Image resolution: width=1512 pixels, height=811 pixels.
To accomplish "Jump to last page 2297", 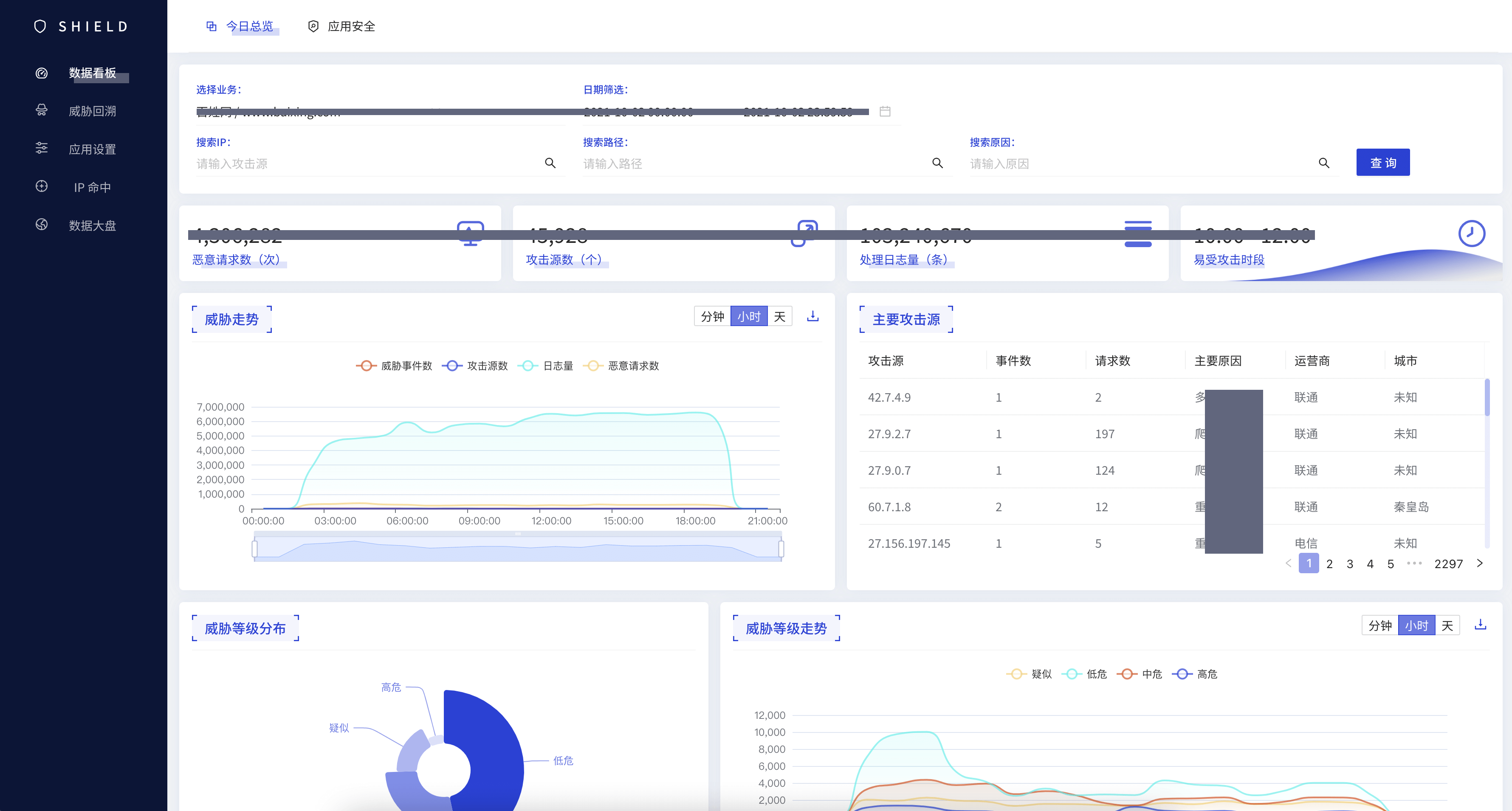I will [1448, 563].
